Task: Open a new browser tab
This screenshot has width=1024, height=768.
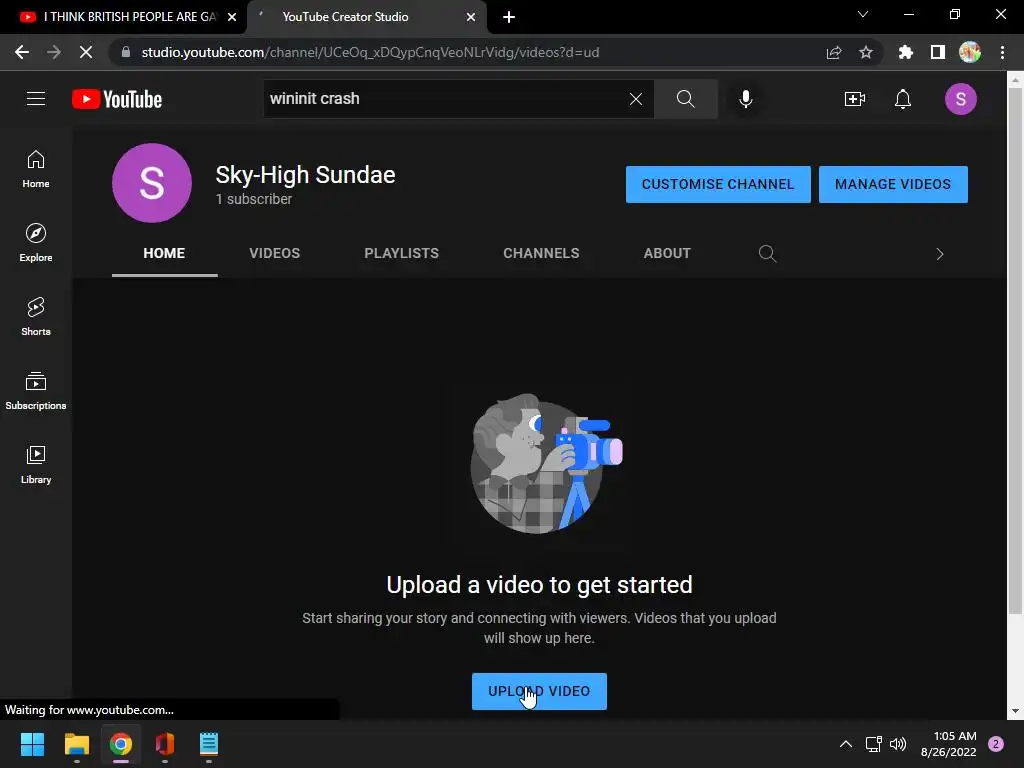Action: pyautogui.click(x=509, y=17)
